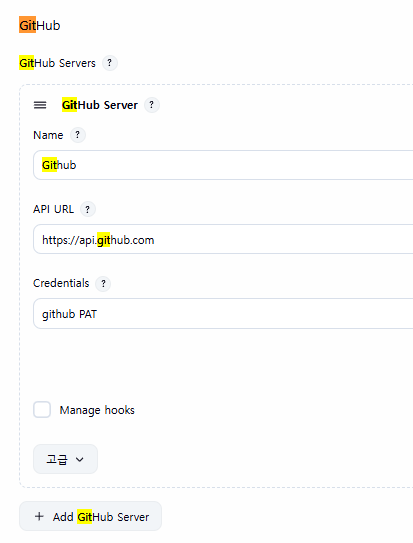Open help for GitHub Servers section

click(x=110, y=63)
